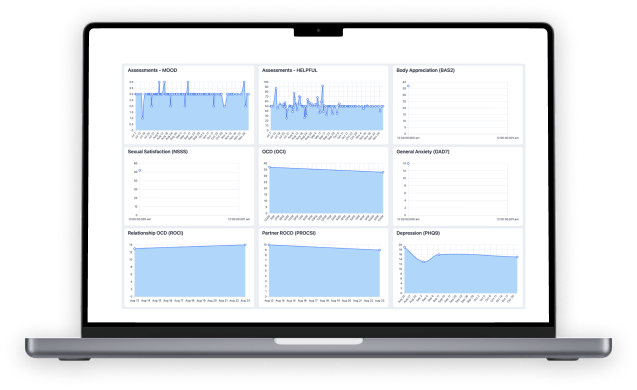Click the first data point of OCD chart
The width and height of the screenshot is (637, 390).
(269, 167)
